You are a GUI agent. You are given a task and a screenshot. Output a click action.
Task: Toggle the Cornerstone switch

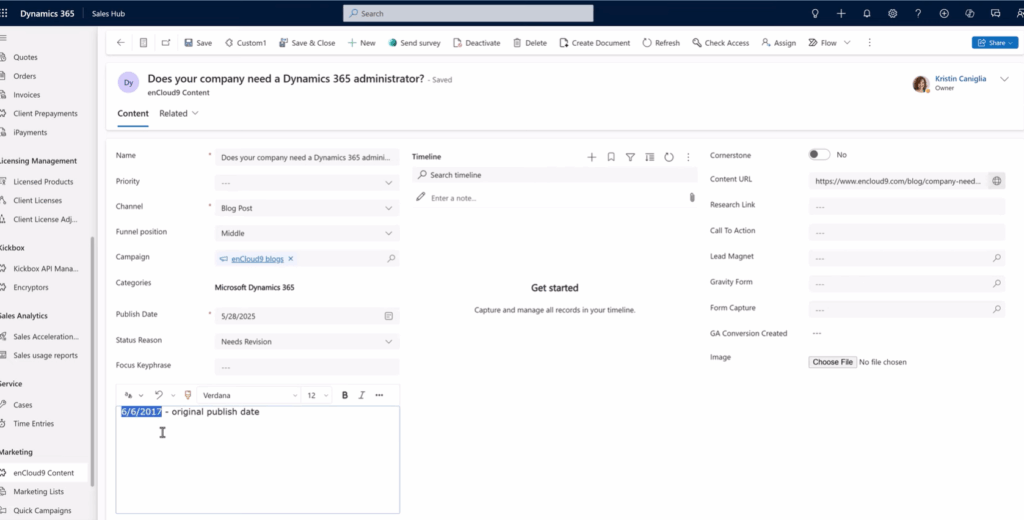click(819, 155)
